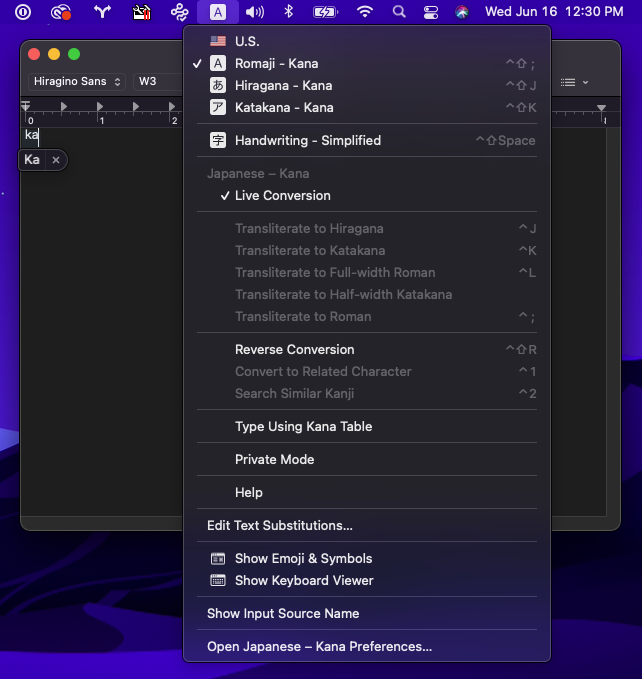This screenshot has height=679, width=642.
Task: Open the list style dropdown
Action: pyautogui.click(x=574, y=82)
